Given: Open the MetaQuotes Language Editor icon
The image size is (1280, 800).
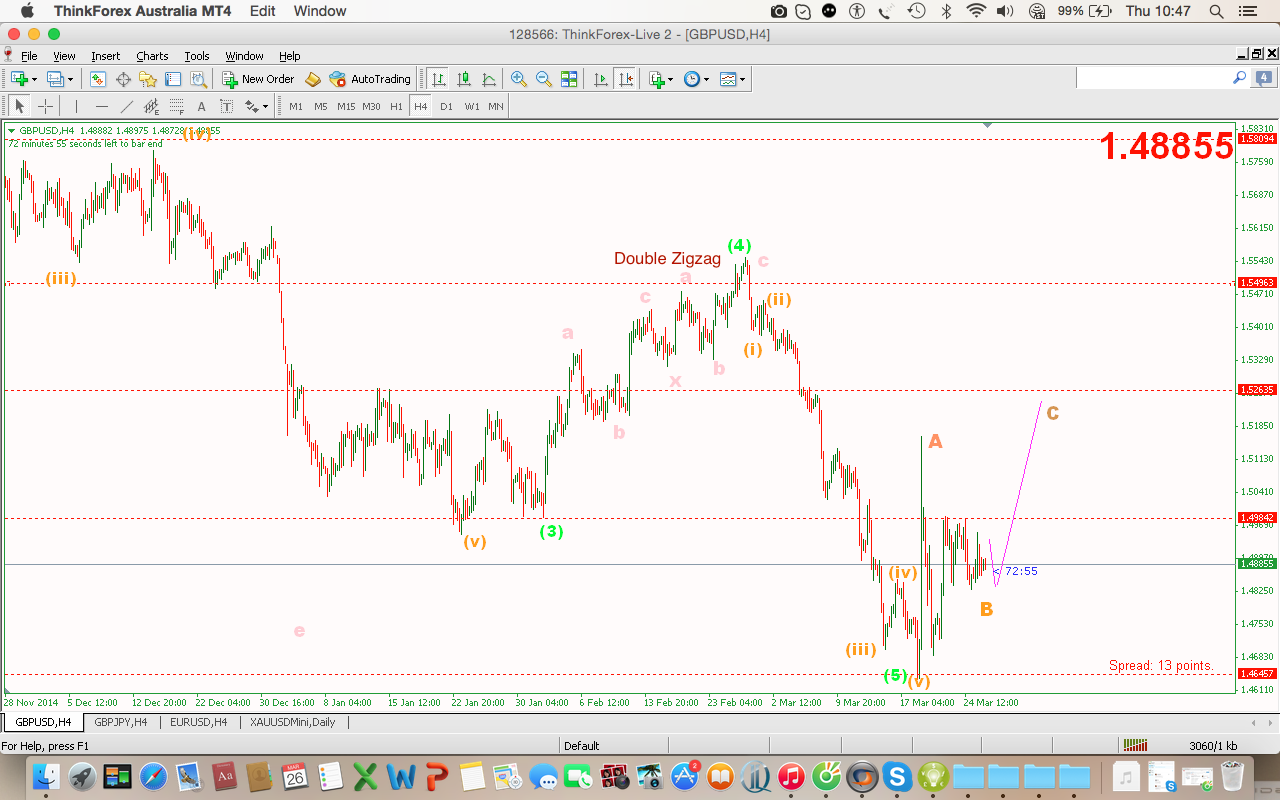Looking at the screenshot, I should coord(311,79).
